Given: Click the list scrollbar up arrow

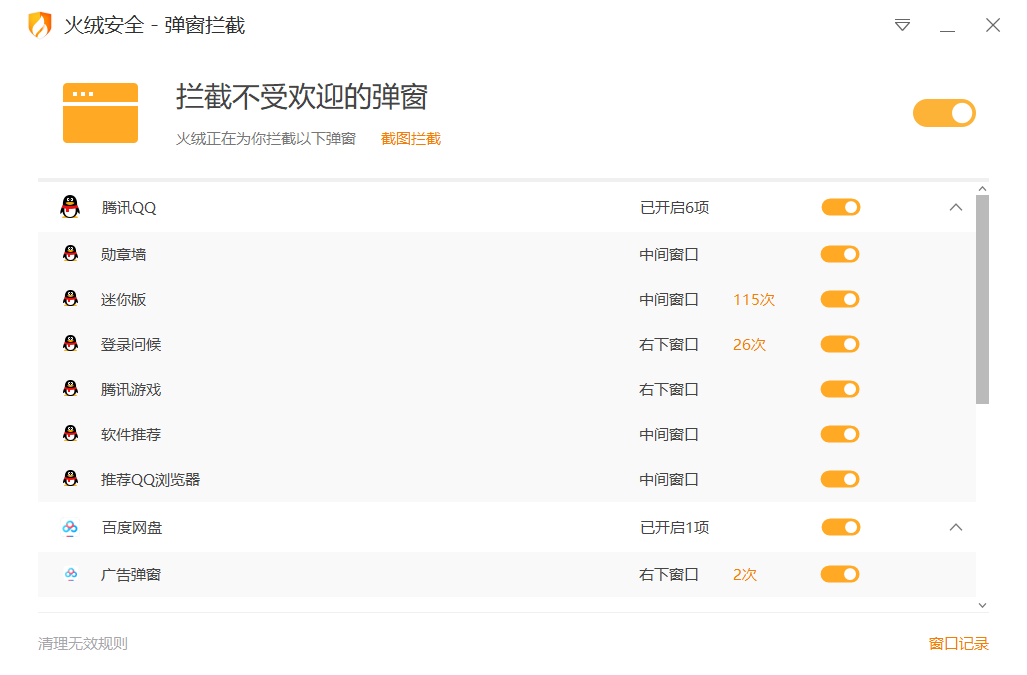Looking at the screenshot, I should click(x=982, y=189).
